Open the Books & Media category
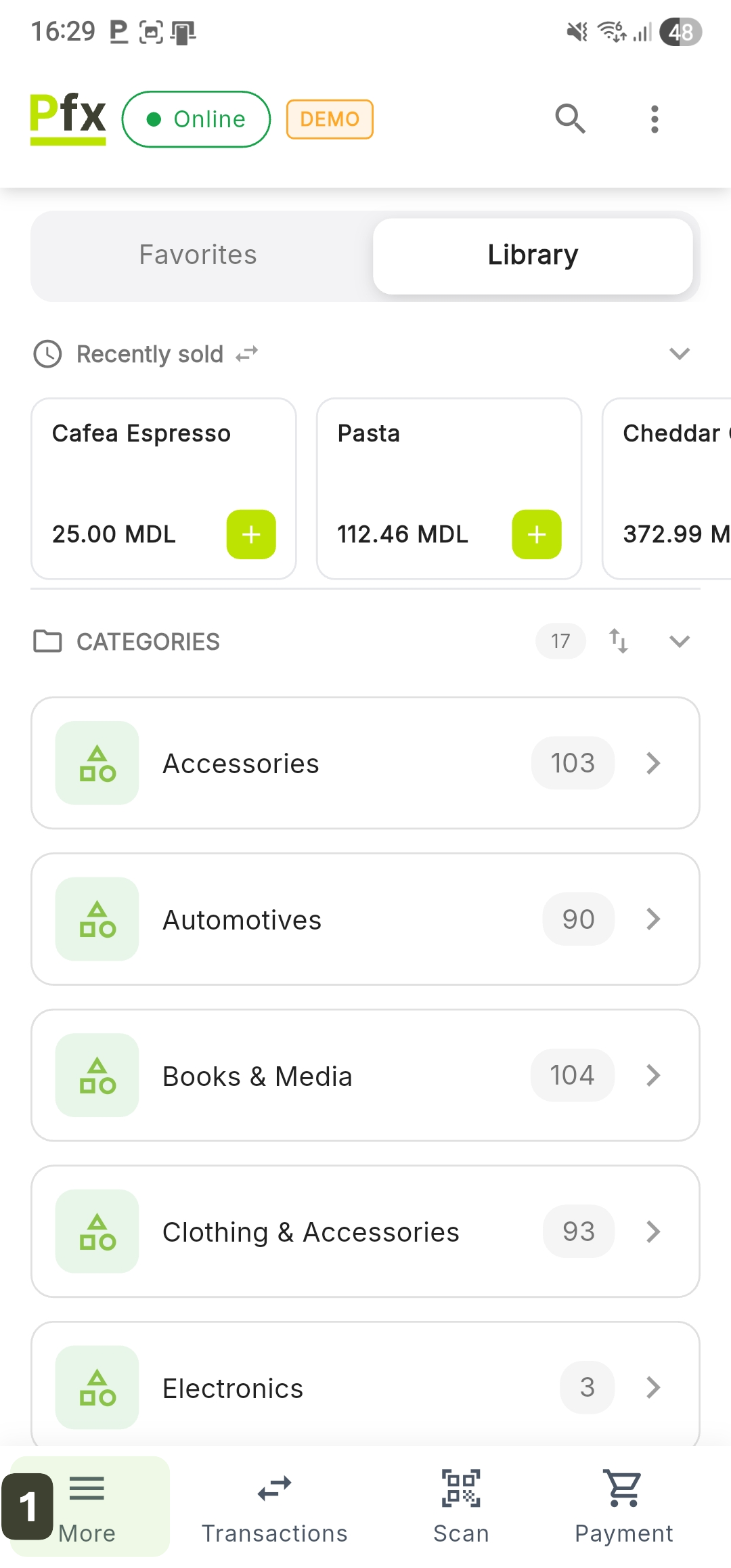The image size is (731, 1568). [365, 1075]
